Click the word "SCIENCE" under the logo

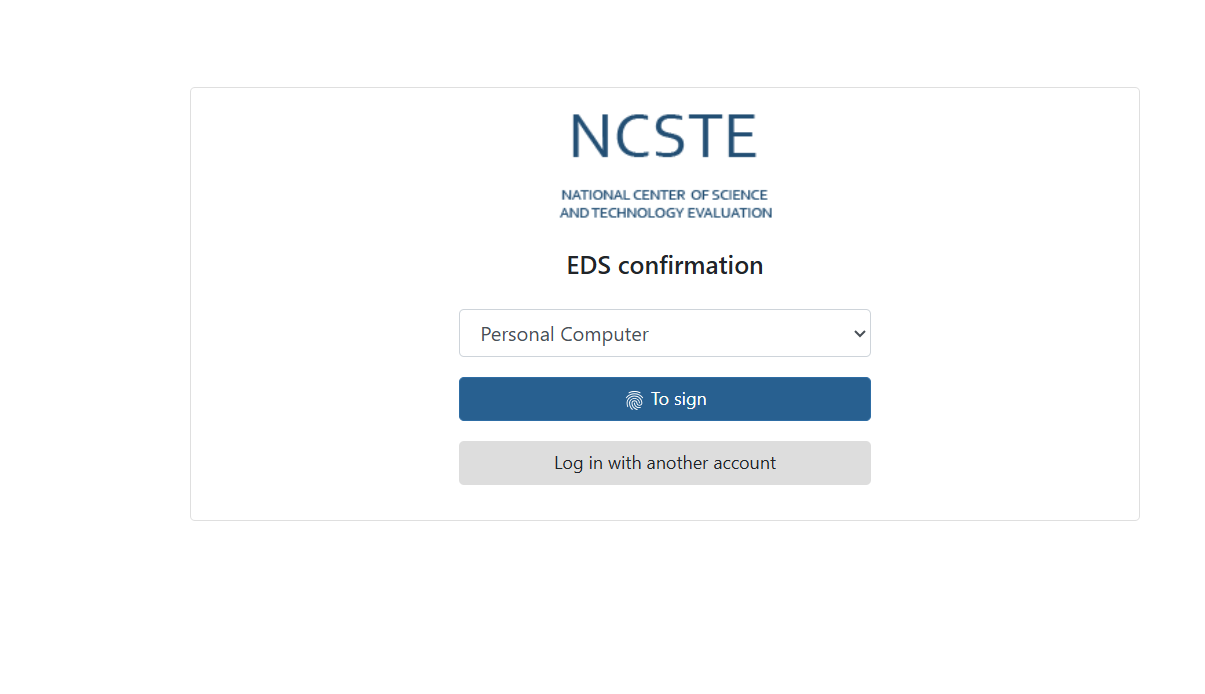tap(740, 195)
